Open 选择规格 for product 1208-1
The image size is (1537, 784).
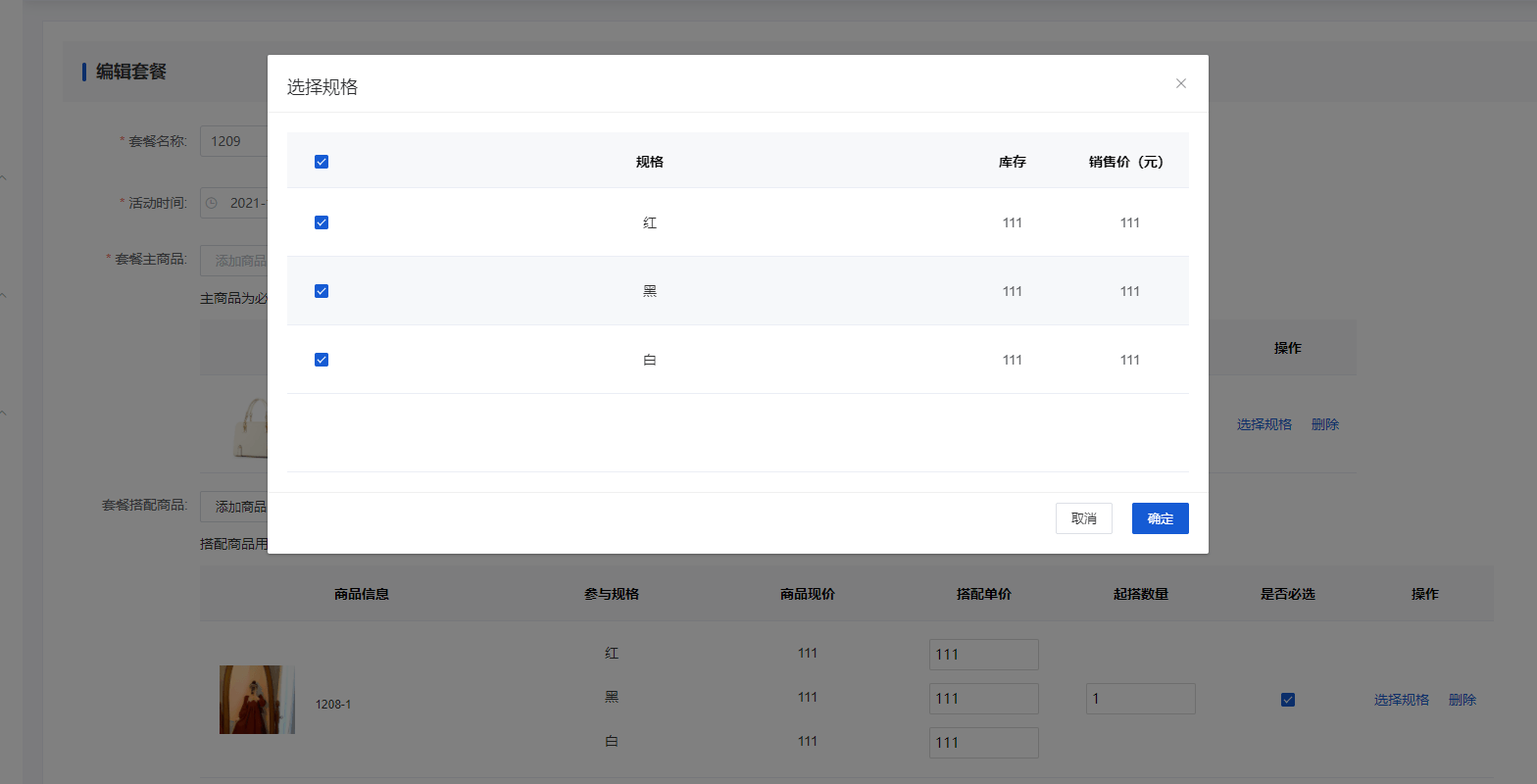coord(1402,700)
